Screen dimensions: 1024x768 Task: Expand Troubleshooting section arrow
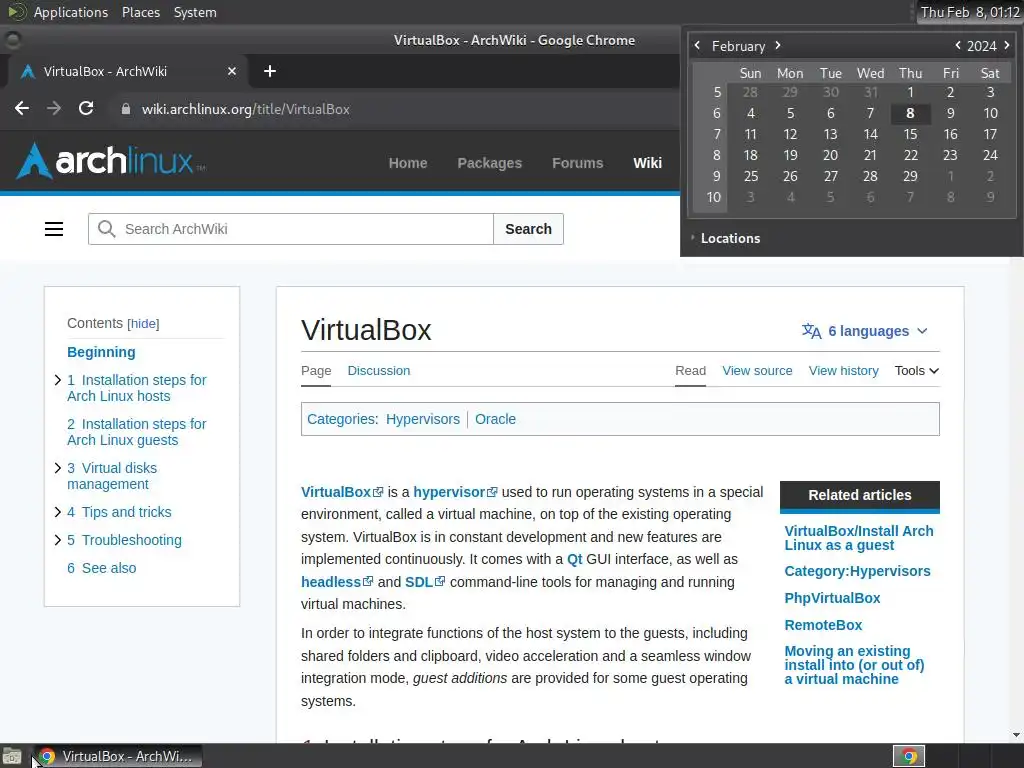[x=57, y=540]
